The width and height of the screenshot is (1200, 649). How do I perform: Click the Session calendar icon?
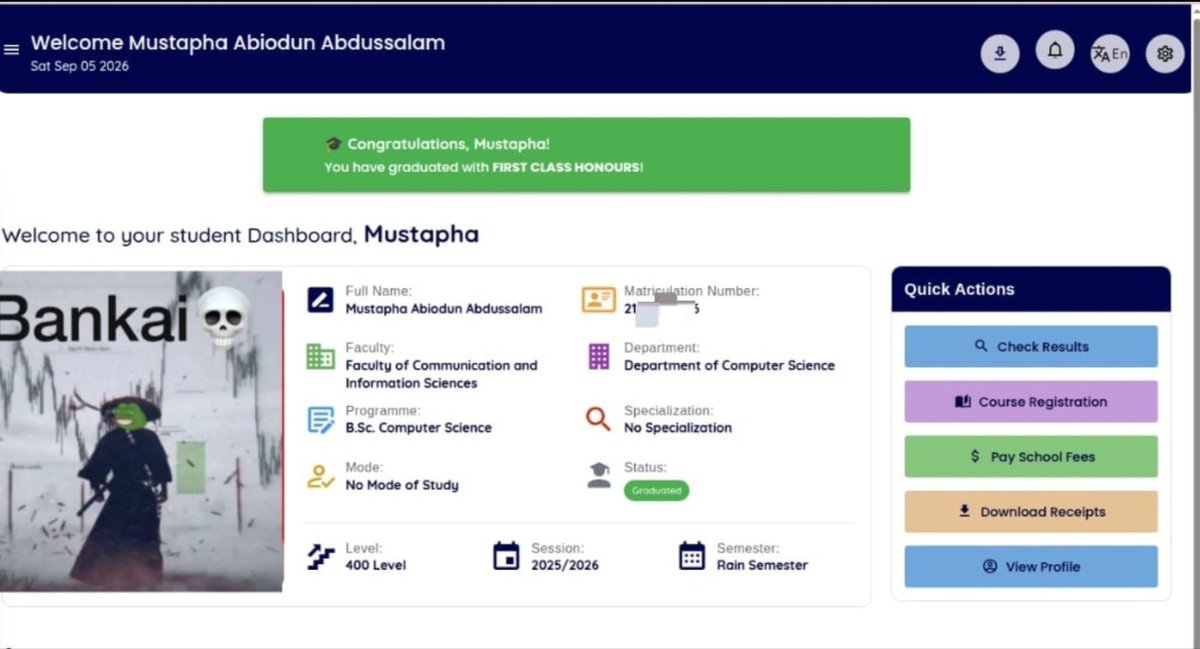coord(507,555)
